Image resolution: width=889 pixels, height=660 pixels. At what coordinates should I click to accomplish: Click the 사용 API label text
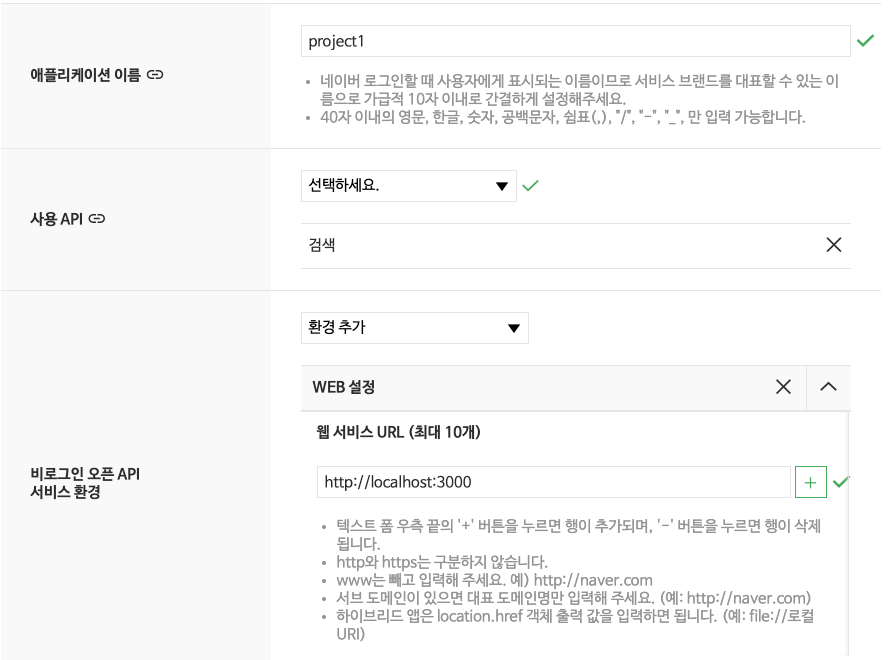click(57, 219)
